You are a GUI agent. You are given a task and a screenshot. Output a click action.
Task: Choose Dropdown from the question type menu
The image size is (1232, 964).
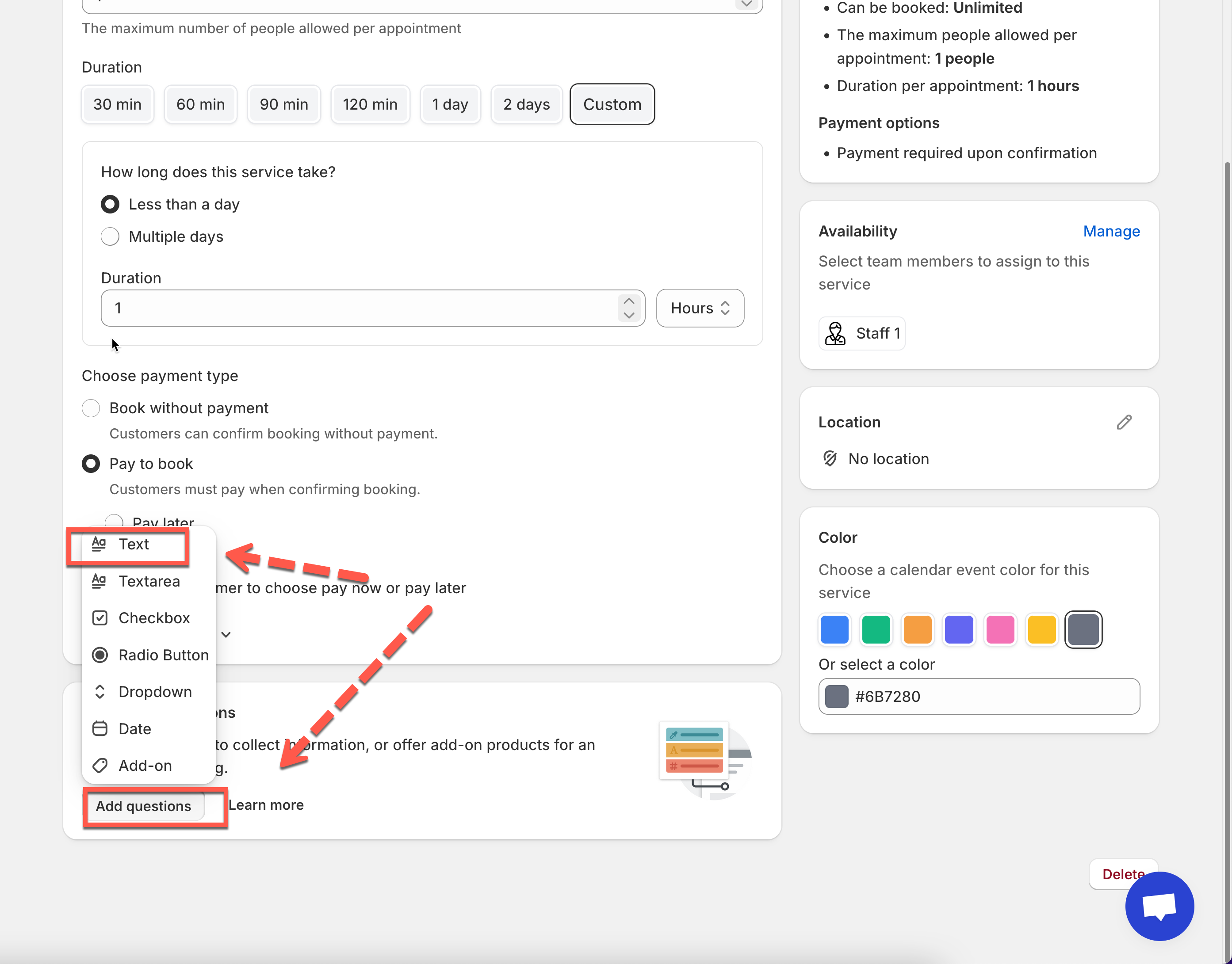[x=155, y=692]
